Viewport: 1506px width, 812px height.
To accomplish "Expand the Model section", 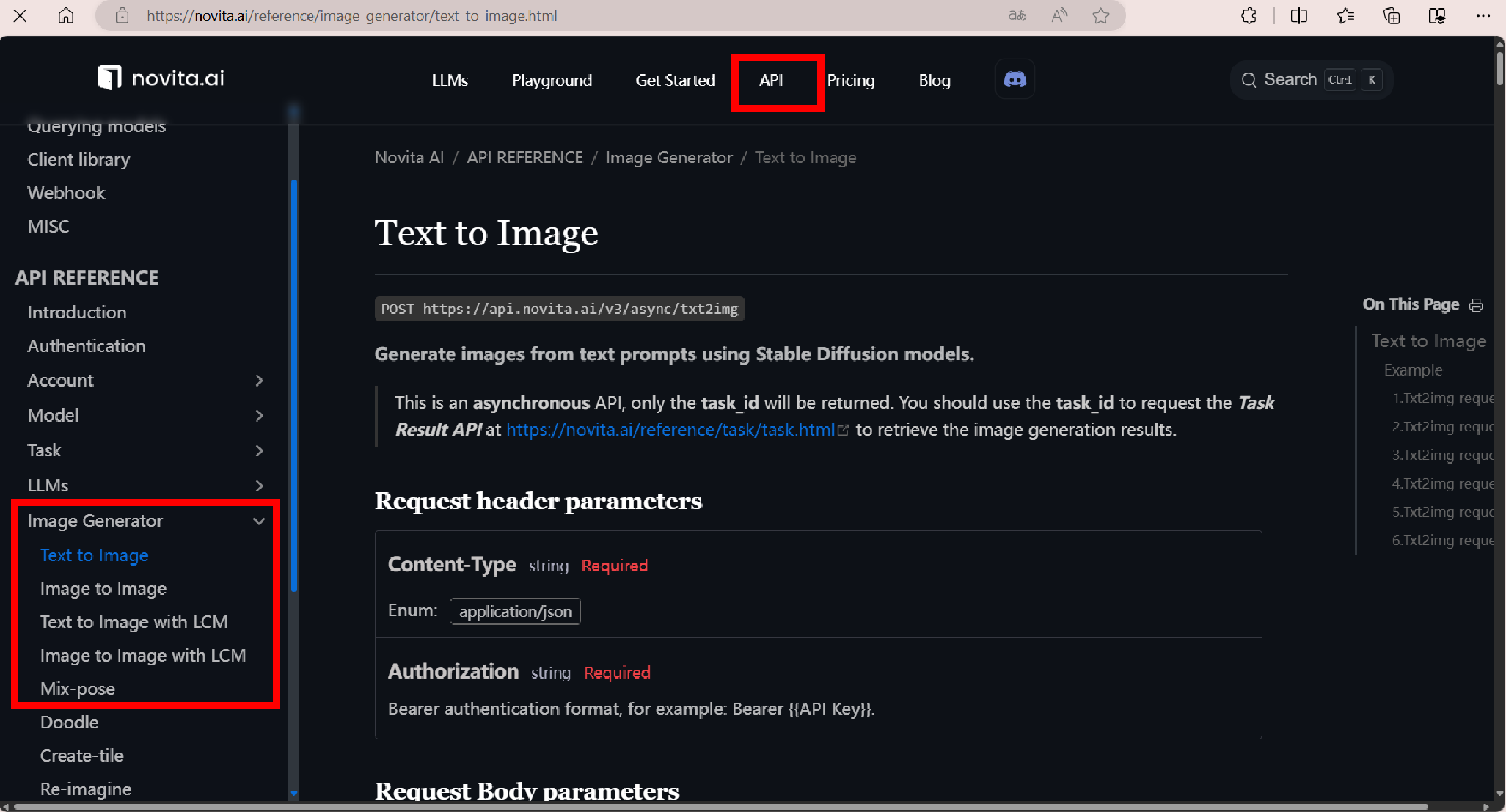I will pyautogui.click(x=258, y=415).
